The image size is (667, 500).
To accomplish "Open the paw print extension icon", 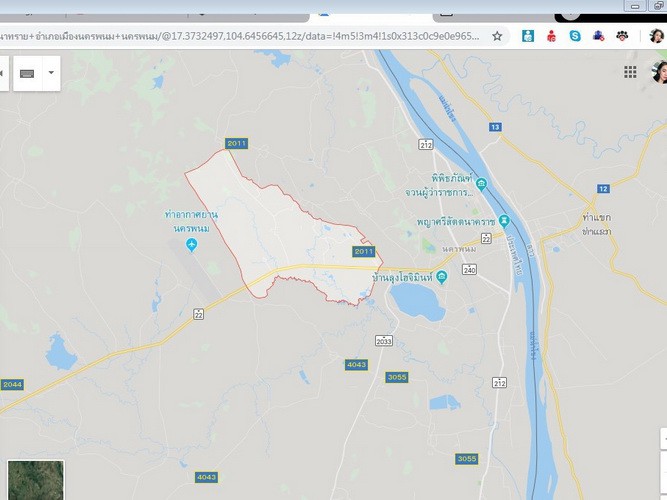I will (622, 36).
